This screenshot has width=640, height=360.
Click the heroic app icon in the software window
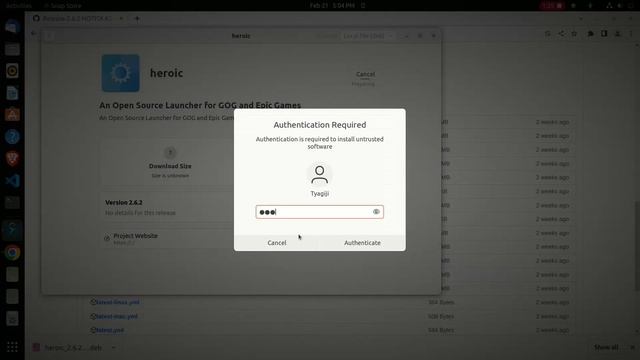pos(120,73)
